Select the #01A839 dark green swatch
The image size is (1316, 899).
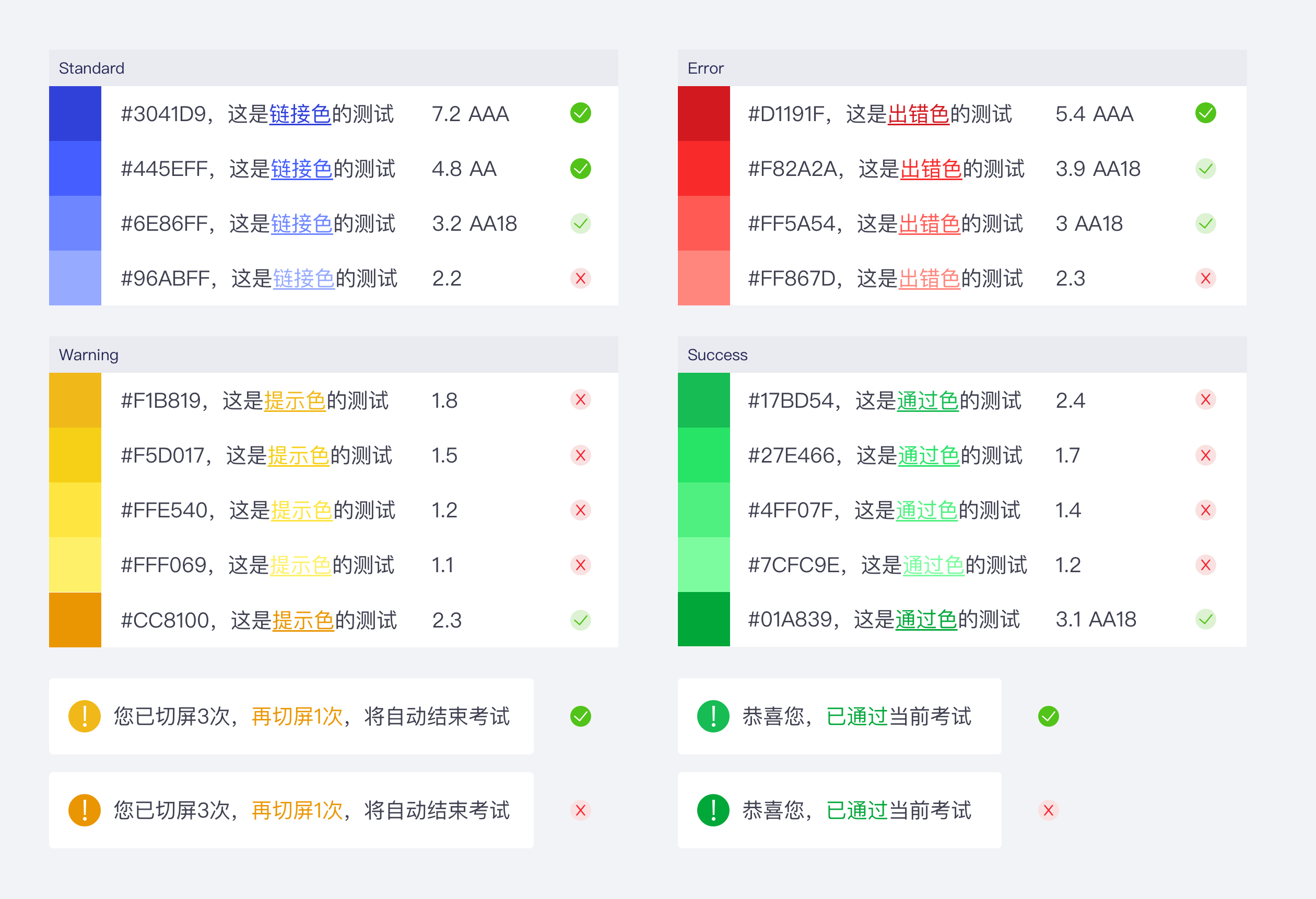click(703, 619)
